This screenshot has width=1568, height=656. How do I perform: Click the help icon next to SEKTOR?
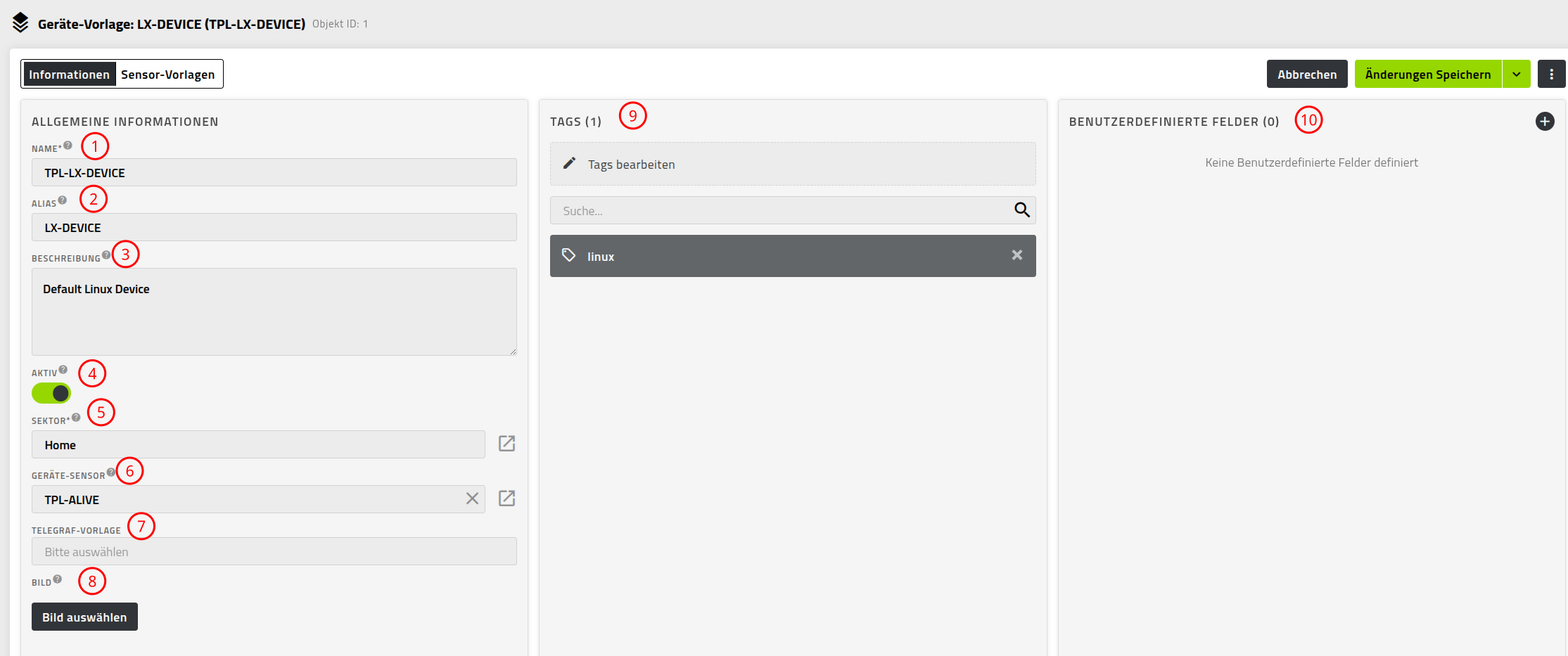76,418
